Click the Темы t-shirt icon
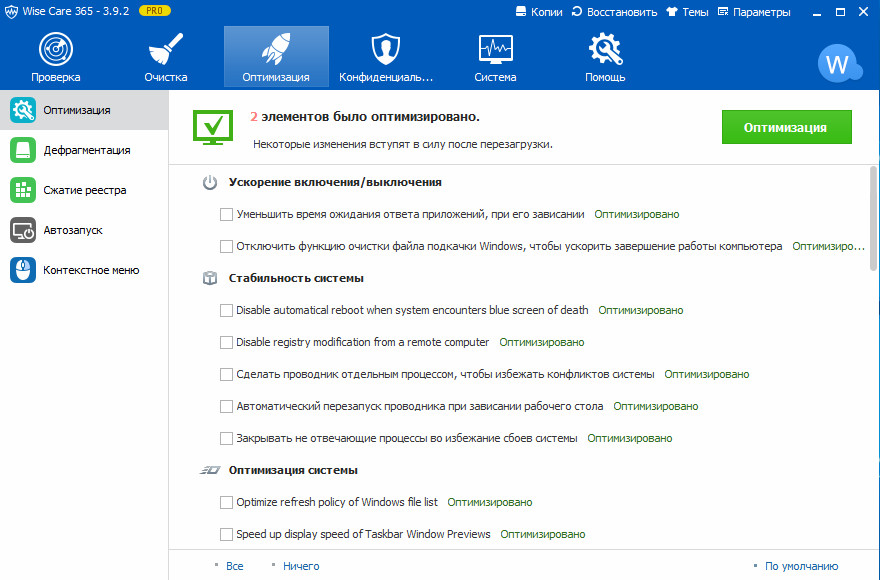Image resolution: width=880 pixels, height=580 pixels. (672, 12)
